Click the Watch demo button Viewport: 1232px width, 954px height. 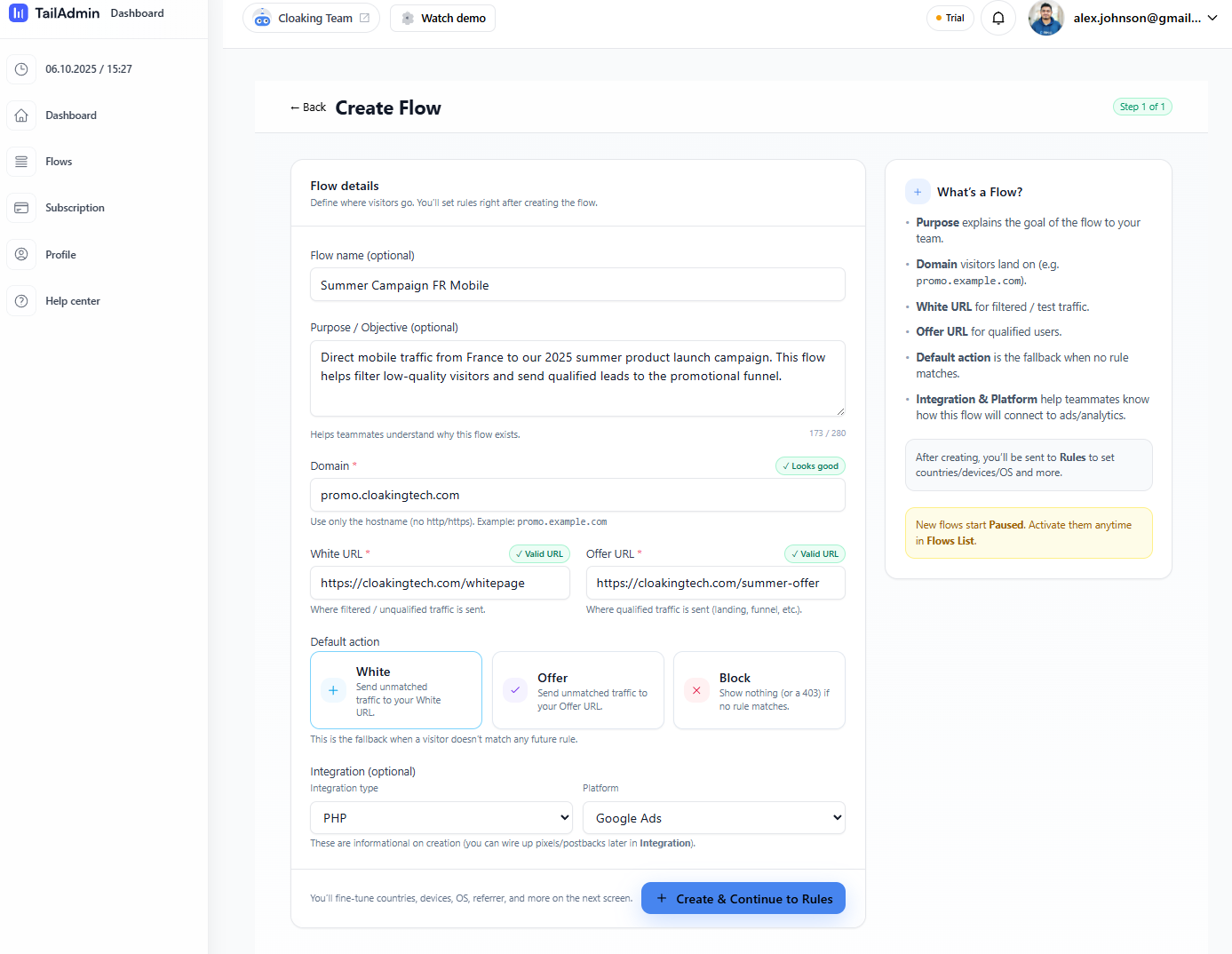click(x=442, y=18)
